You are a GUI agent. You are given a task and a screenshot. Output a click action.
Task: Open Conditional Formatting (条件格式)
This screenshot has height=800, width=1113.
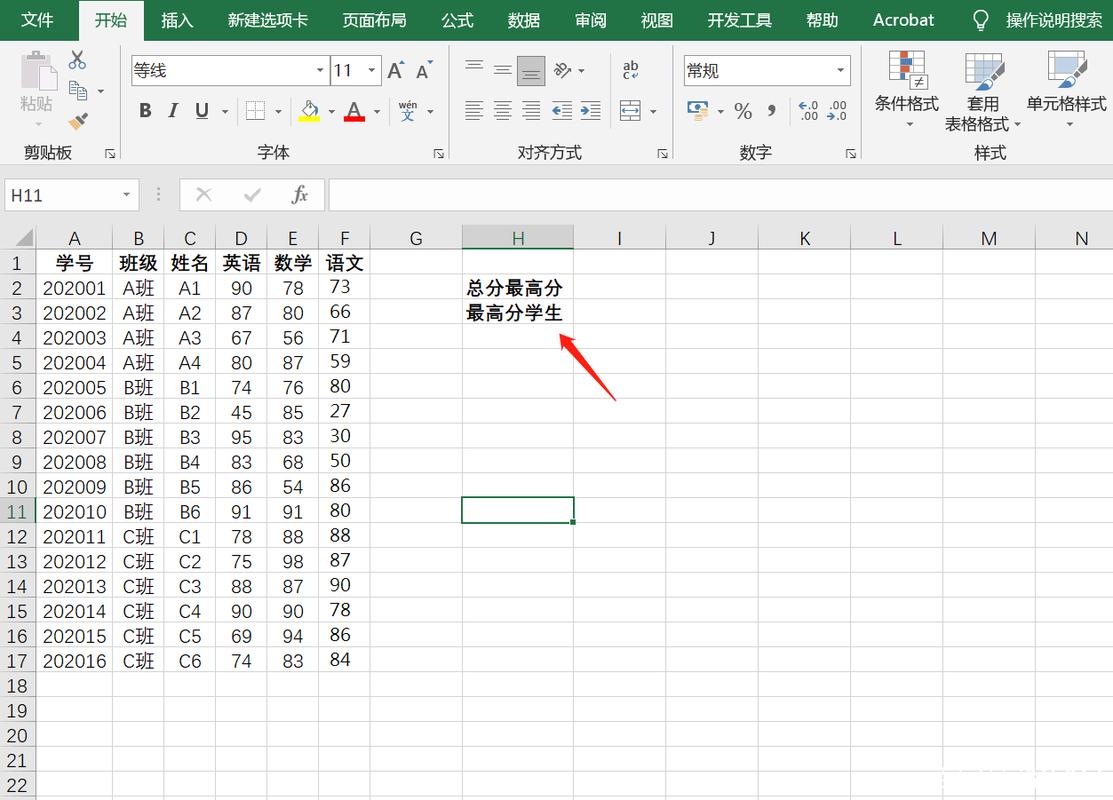click(906, 89)
